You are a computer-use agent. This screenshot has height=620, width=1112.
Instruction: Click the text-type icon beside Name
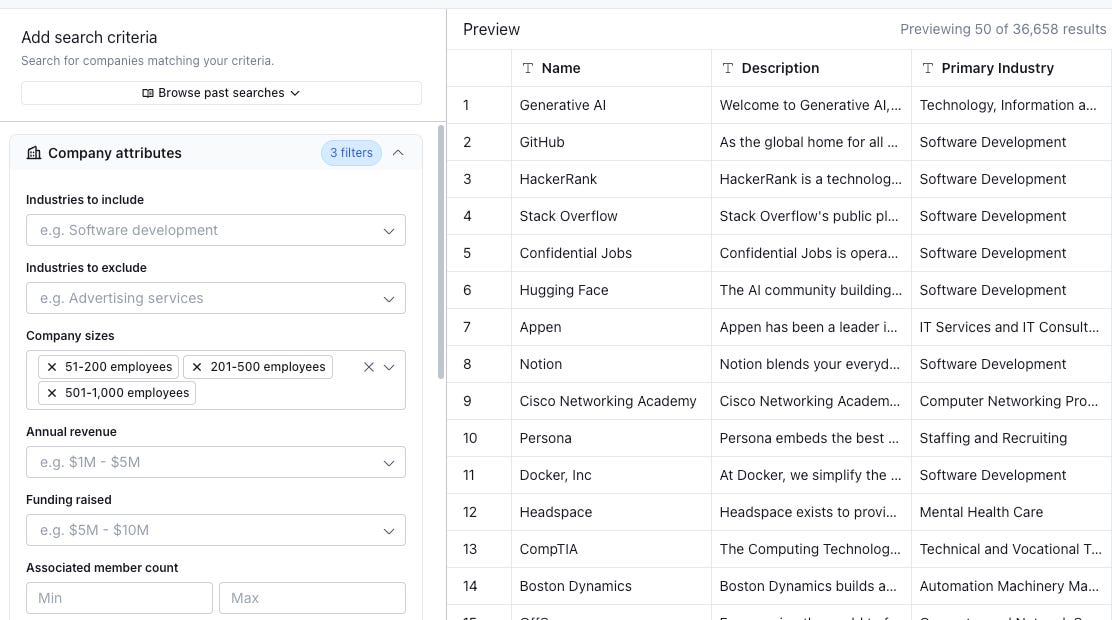[528, 68]
